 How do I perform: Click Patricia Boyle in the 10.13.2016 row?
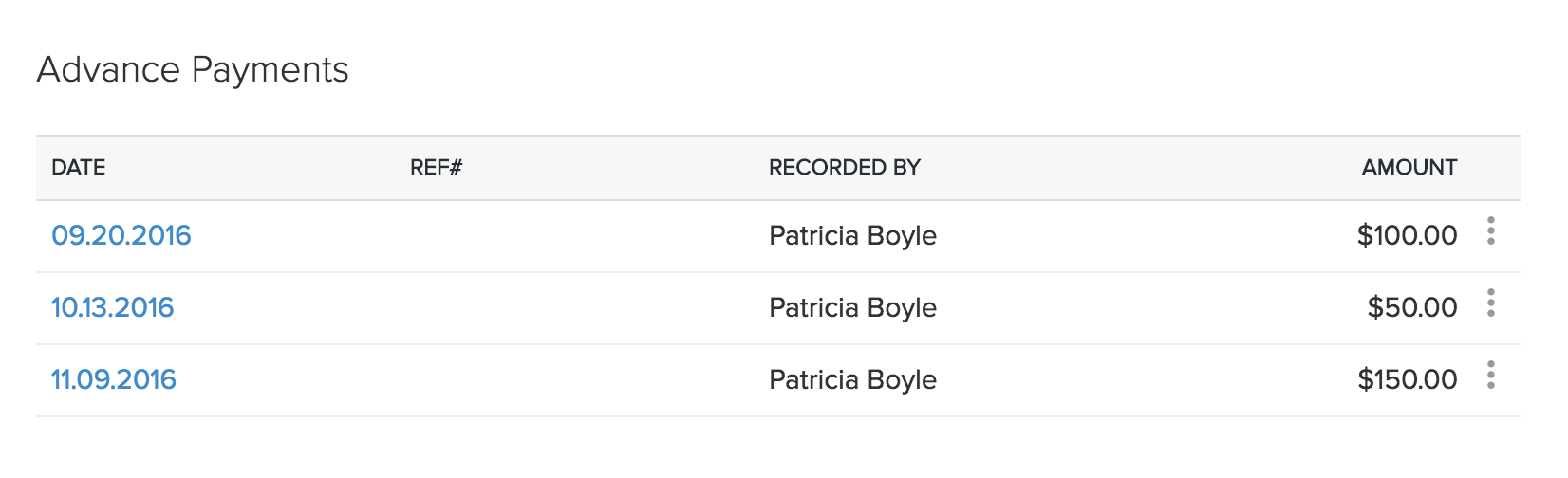(852, 307)
